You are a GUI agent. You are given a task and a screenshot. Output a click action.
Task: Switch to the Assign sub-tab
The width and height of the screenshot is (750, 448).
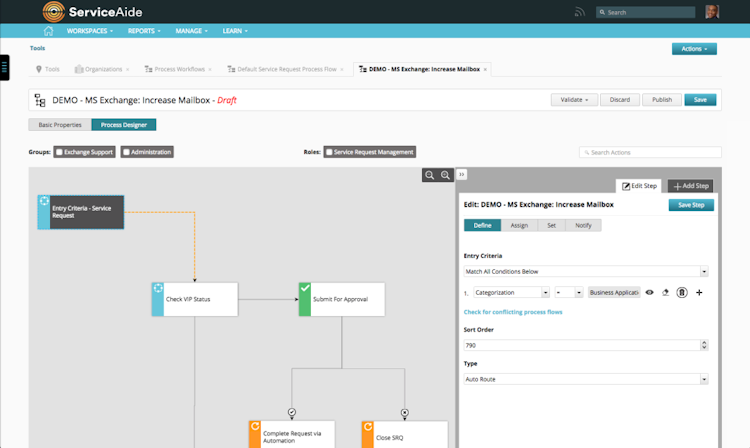click(519, 225)
